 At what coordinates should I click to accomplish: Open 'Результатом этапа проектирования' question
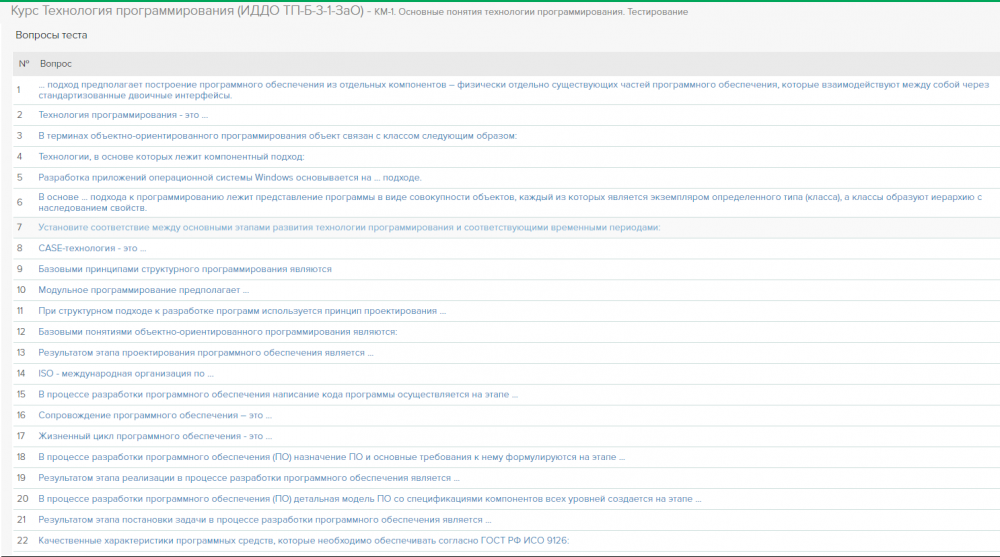pos(206,353)
